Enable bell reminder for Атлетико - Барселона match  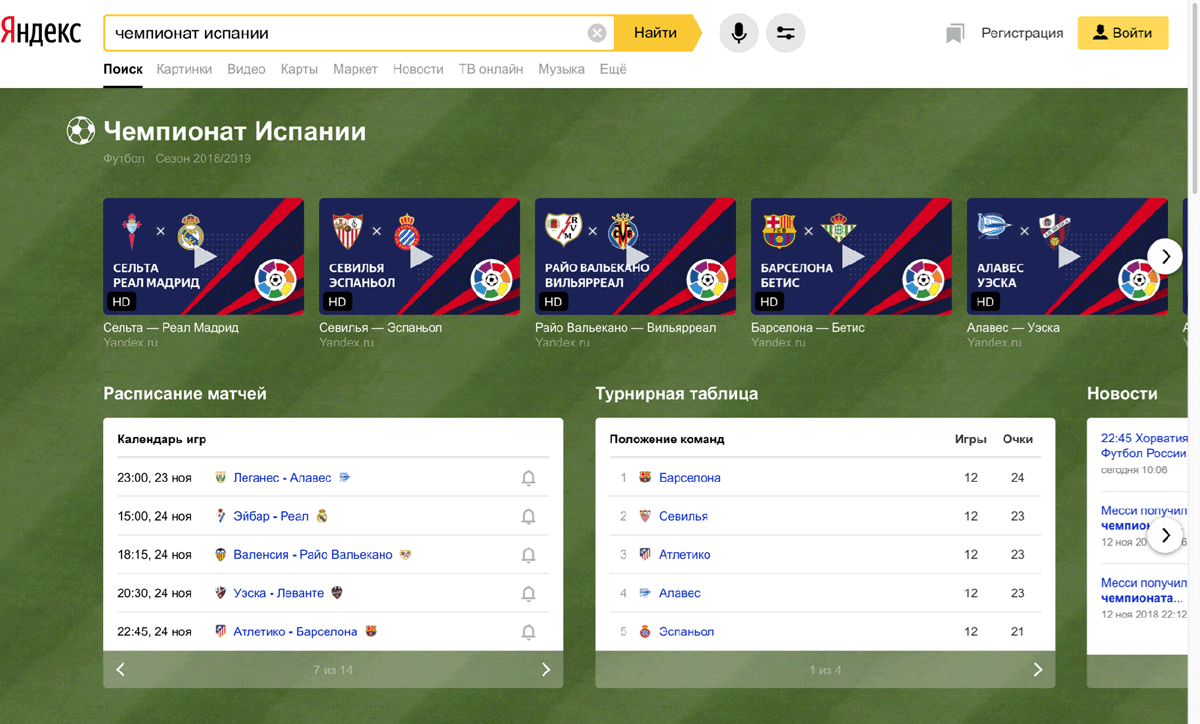(x=529, y=632)
